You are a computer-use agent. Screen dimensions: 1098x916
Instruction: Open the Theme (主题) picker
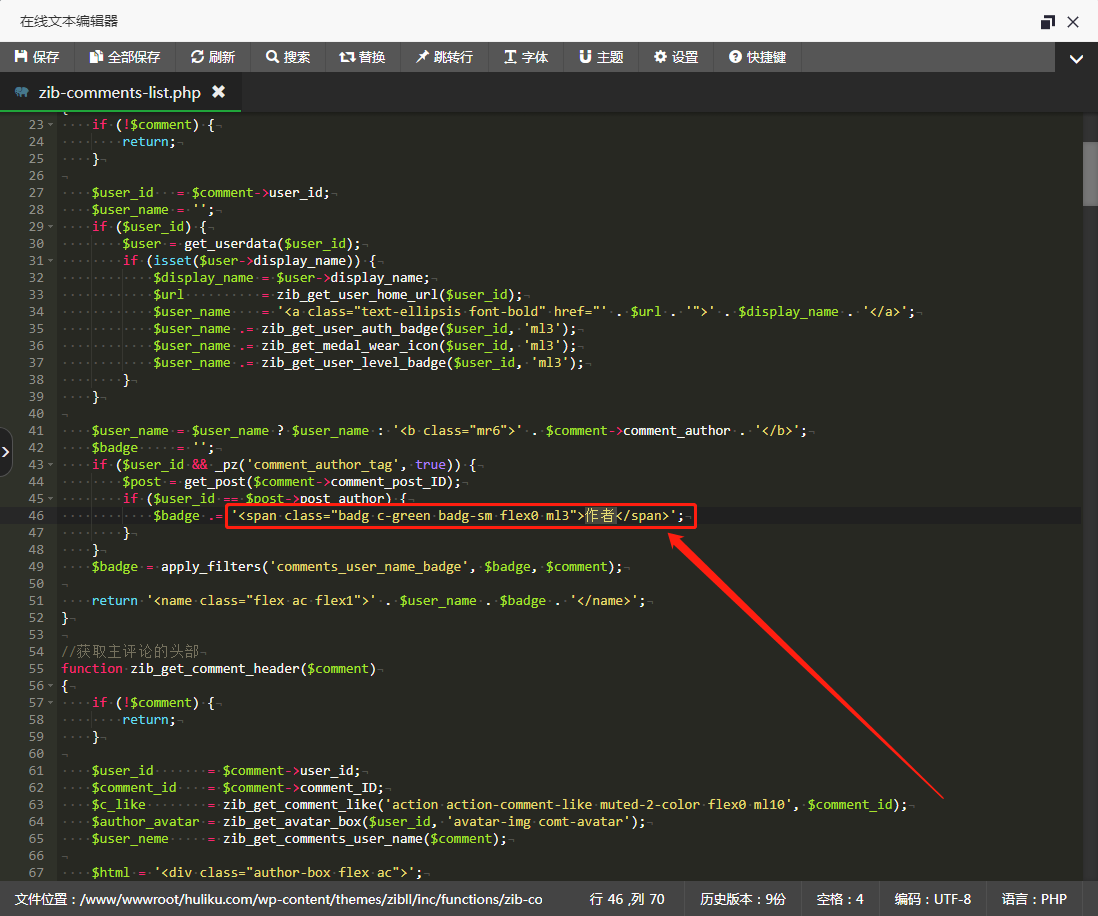601,57
